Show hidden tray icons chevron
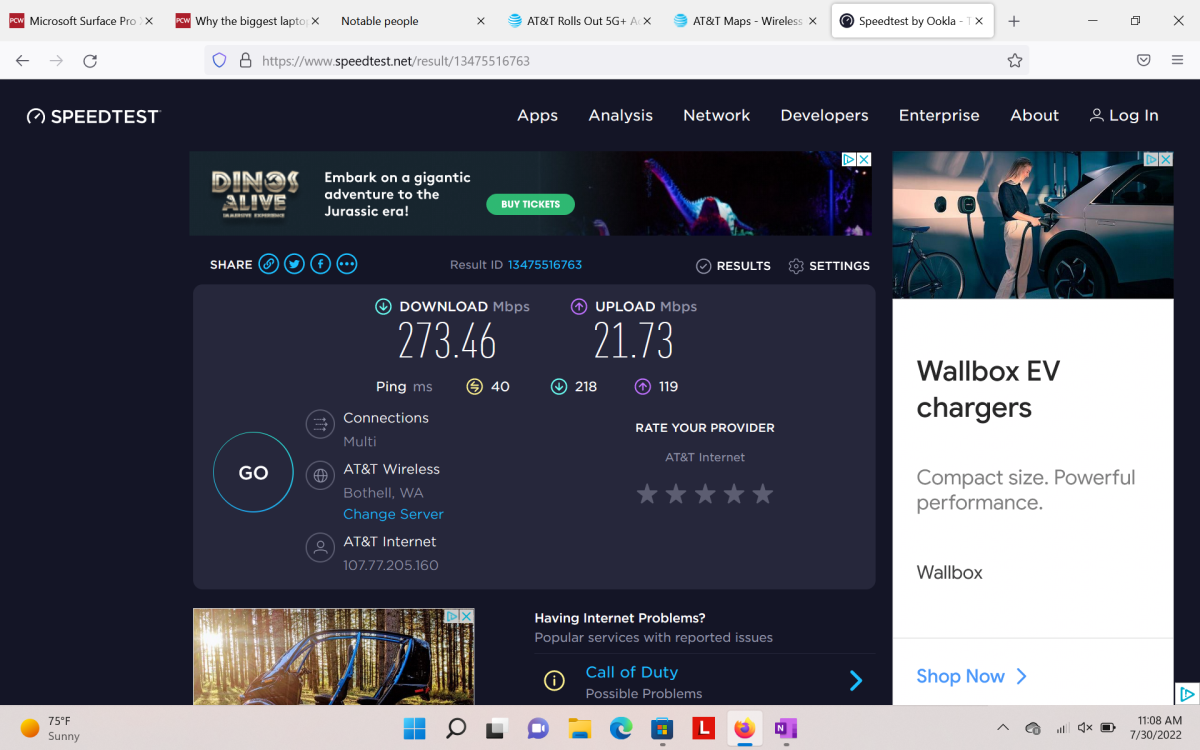This screenshot has height=750, width=1200. [1003, 727]
